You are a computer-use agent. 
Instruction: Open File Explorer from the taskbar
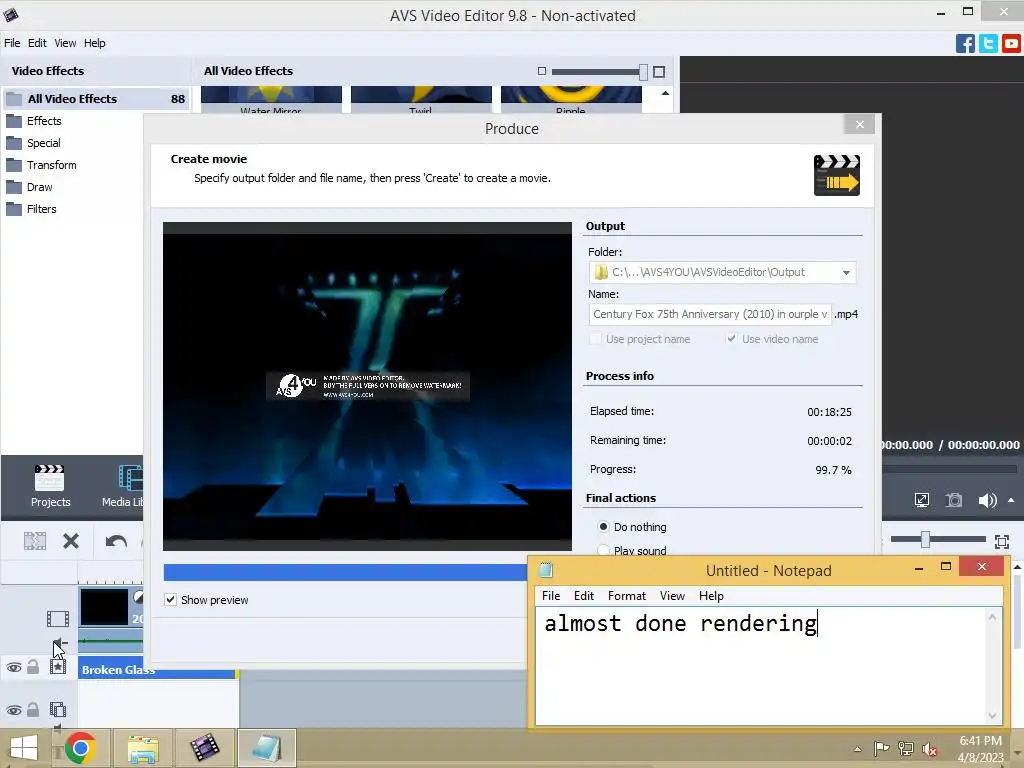142,748
